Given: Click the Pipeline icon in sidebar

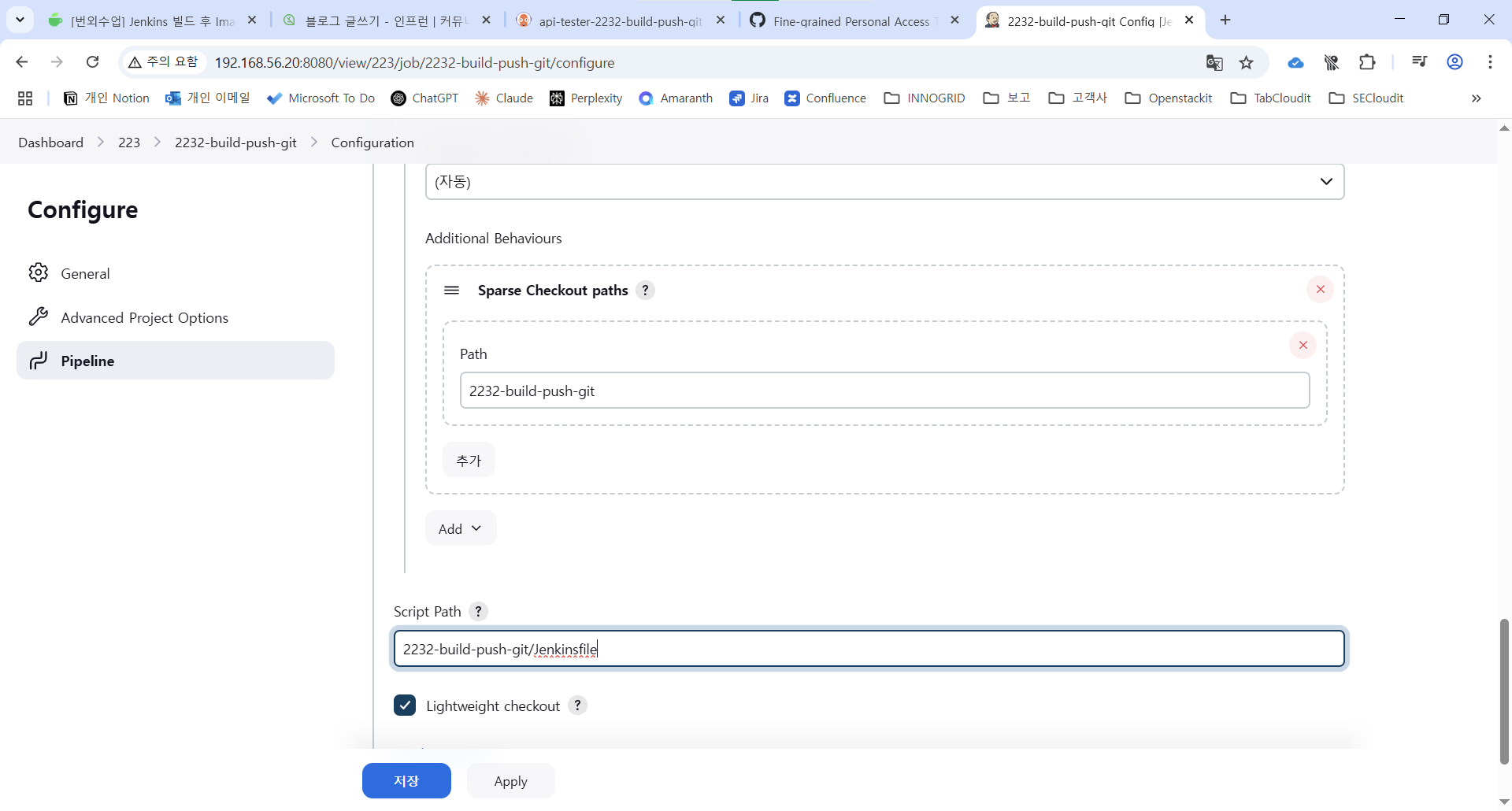Looking at the screenshot, I should tap(39, 361).
